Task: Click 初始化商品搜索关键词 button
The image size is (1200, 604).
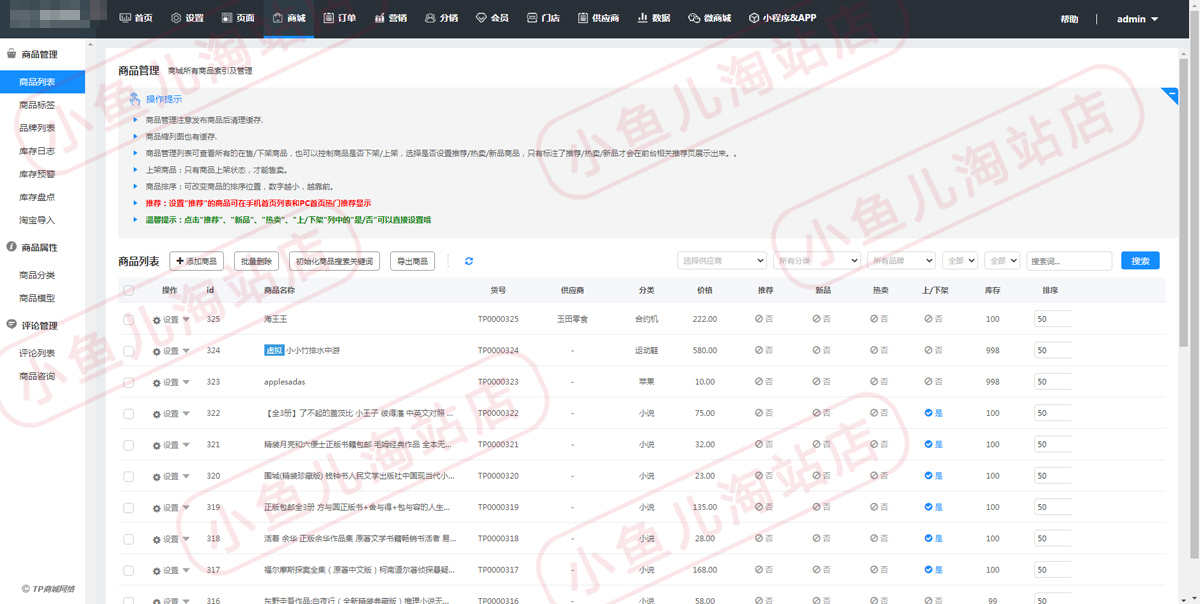Action: pos(335,261)
